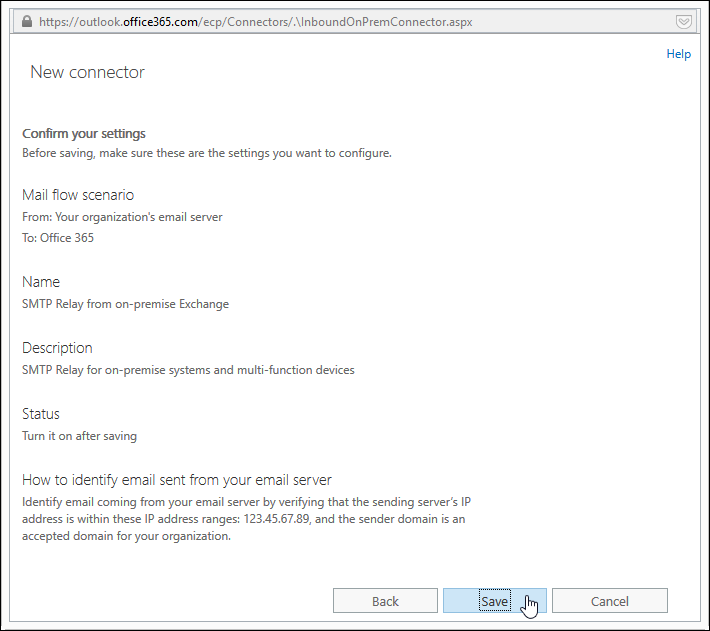Click the Confirm your settings heading
The height and width of the screenshot is (631, 710).
pyautogui.click(x=84, y=134)
